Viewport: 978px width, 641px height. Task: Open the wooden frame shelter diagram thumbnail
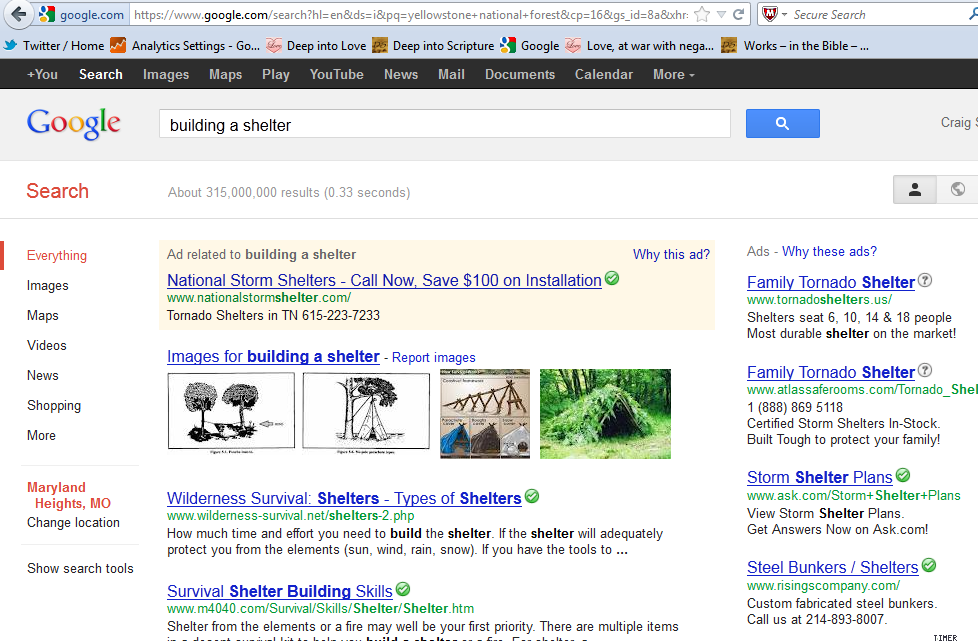pos(485,413)
